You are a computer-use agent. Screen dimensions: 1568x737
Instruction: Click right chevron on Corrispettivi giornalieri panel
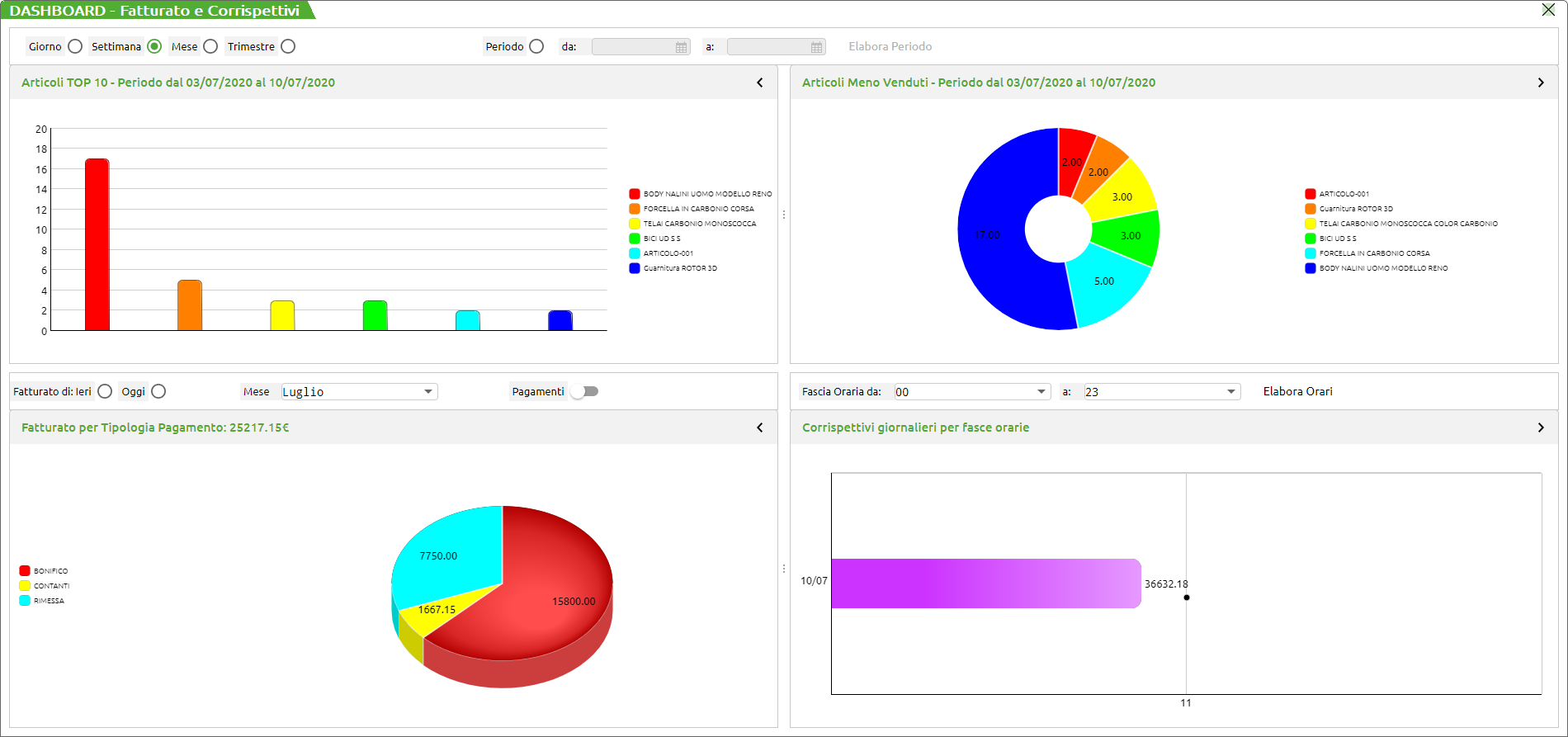(1541, 428)
